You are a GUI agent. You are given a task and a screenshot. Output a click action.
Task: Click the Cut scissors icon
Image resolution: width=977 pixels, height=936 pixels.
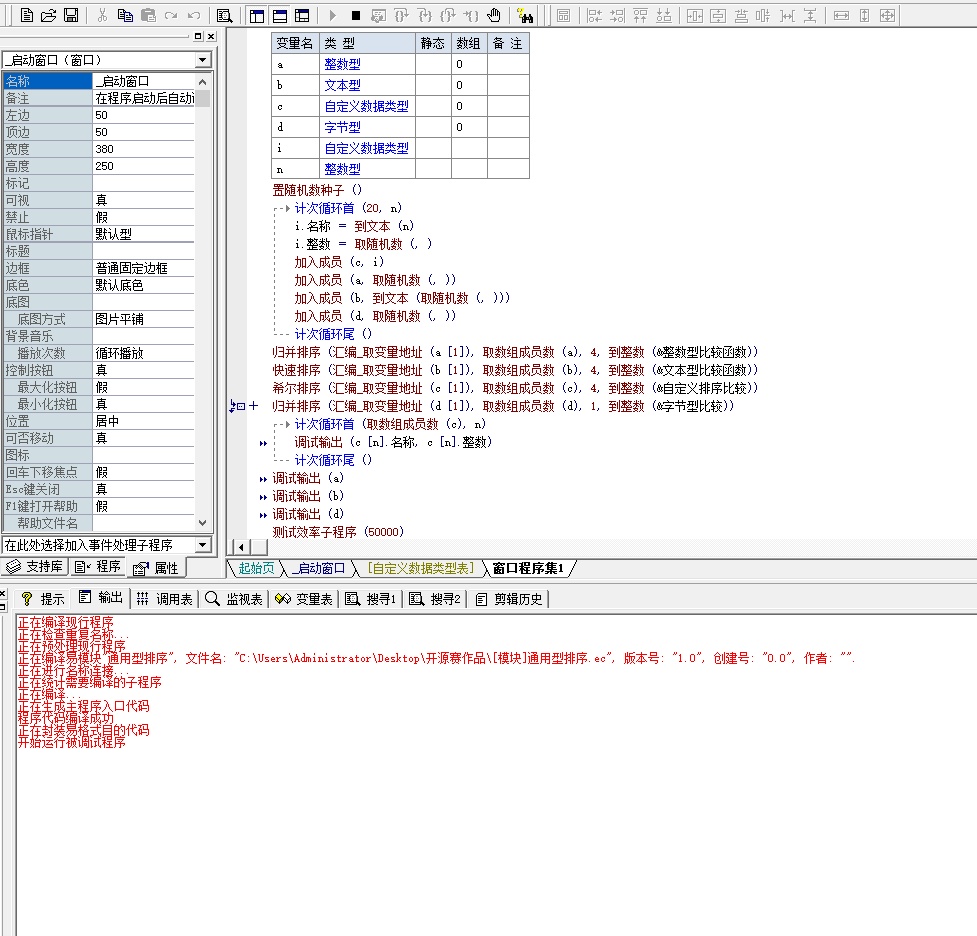pyautogui.click(x=102, y=15)
